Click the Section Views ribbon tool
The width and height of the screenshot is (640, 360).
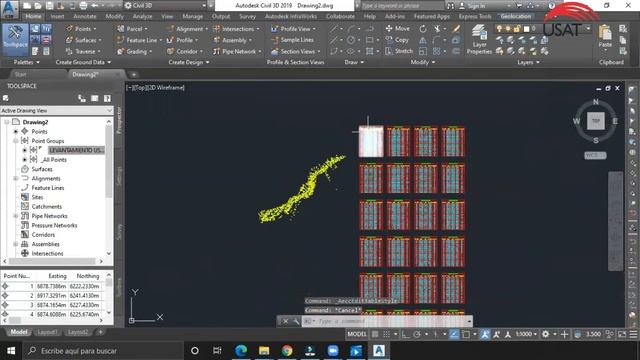295,51
